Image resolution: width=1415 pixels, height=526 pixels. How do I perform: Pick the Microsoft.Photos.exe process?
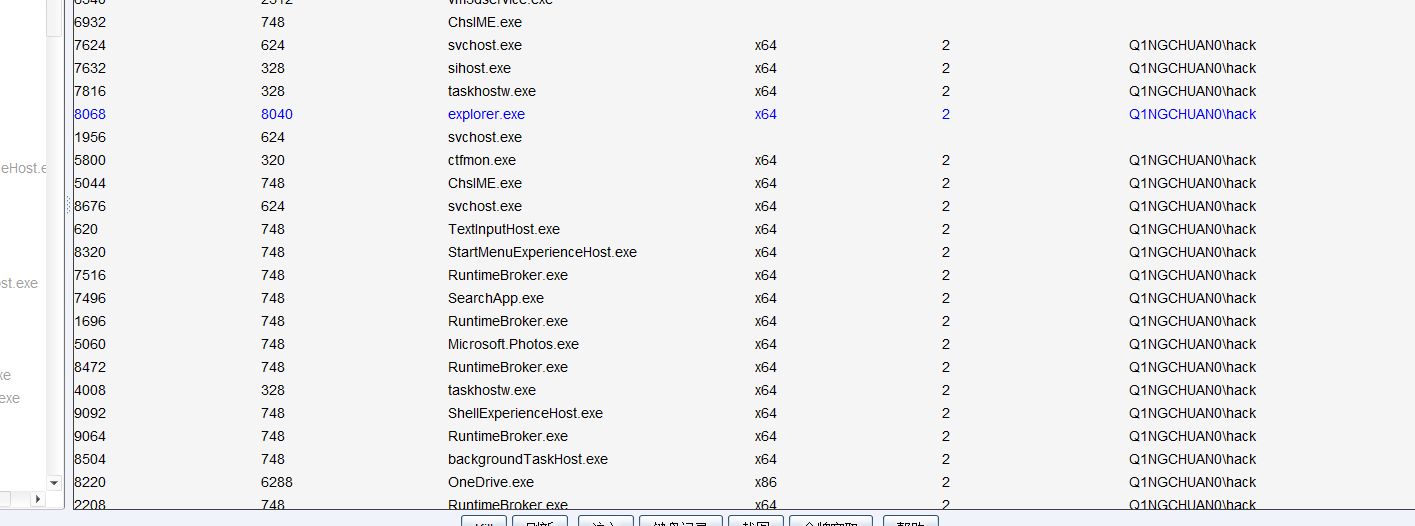coord(513,344)
